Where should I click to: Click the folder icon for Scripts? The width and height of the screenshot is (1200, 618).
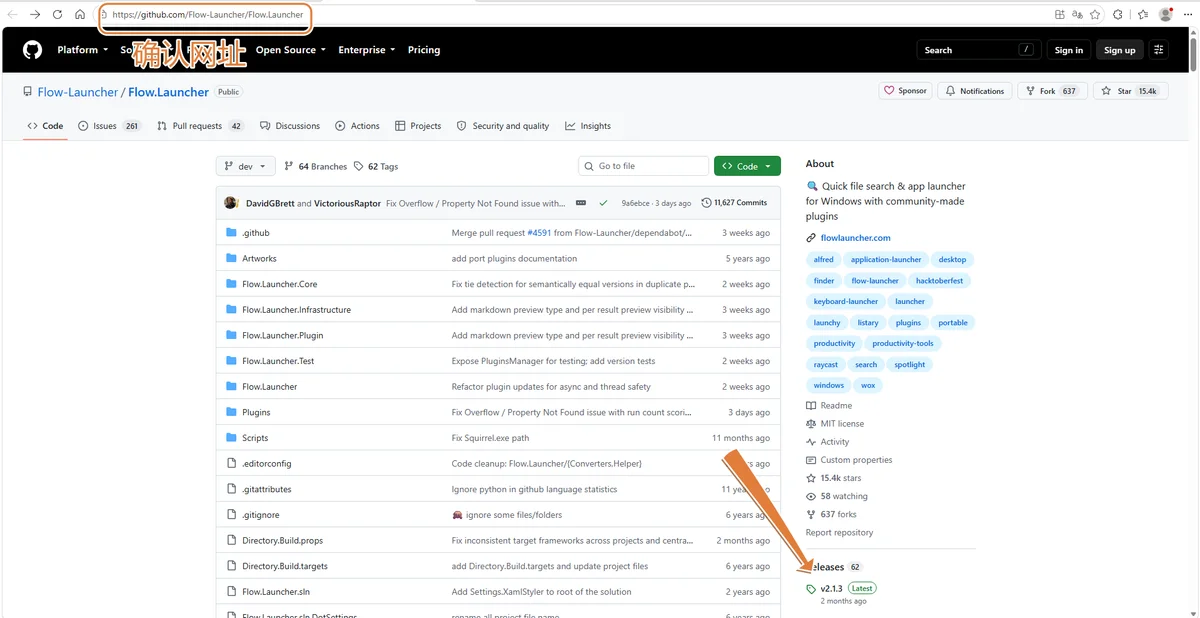pos(232,438)
